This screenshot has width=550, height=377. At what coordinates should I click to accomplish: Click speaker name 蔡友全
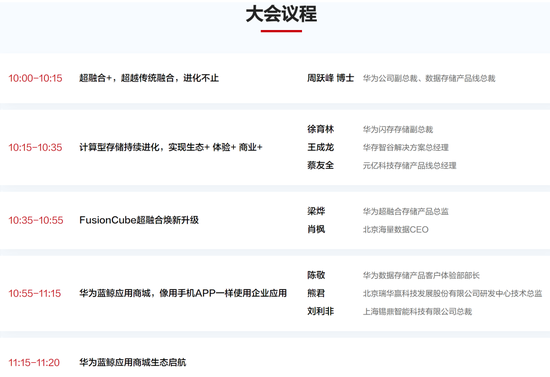pyautogui.click(x=321, y=165)
